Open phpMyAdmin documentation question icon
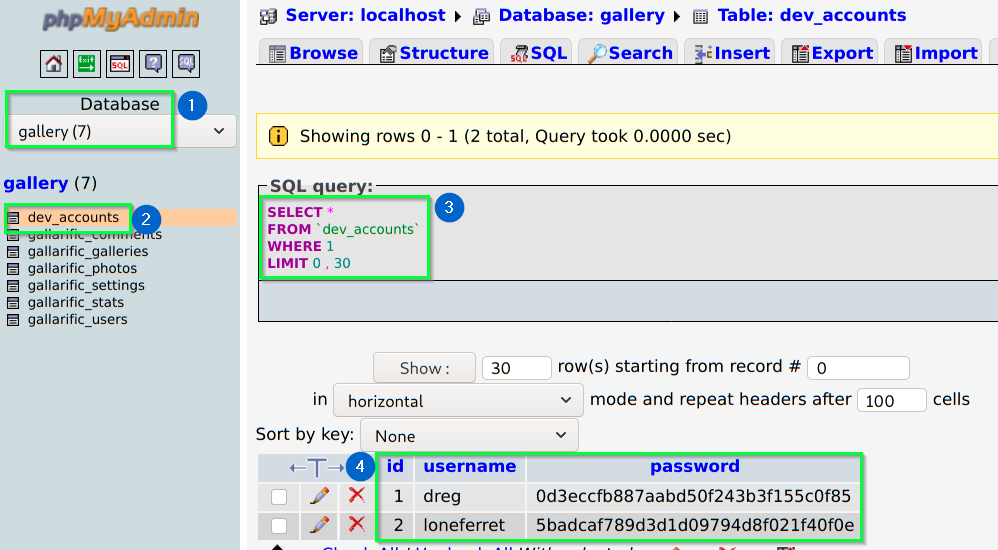This screenshot has width=998, height=550. pyautogui.click(x=153, y=64)
